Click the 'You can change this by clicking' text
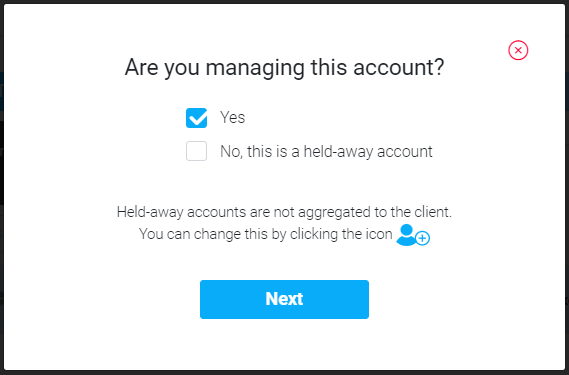The height and width of the screenshot is (375, 569). (x=266, y=234)
